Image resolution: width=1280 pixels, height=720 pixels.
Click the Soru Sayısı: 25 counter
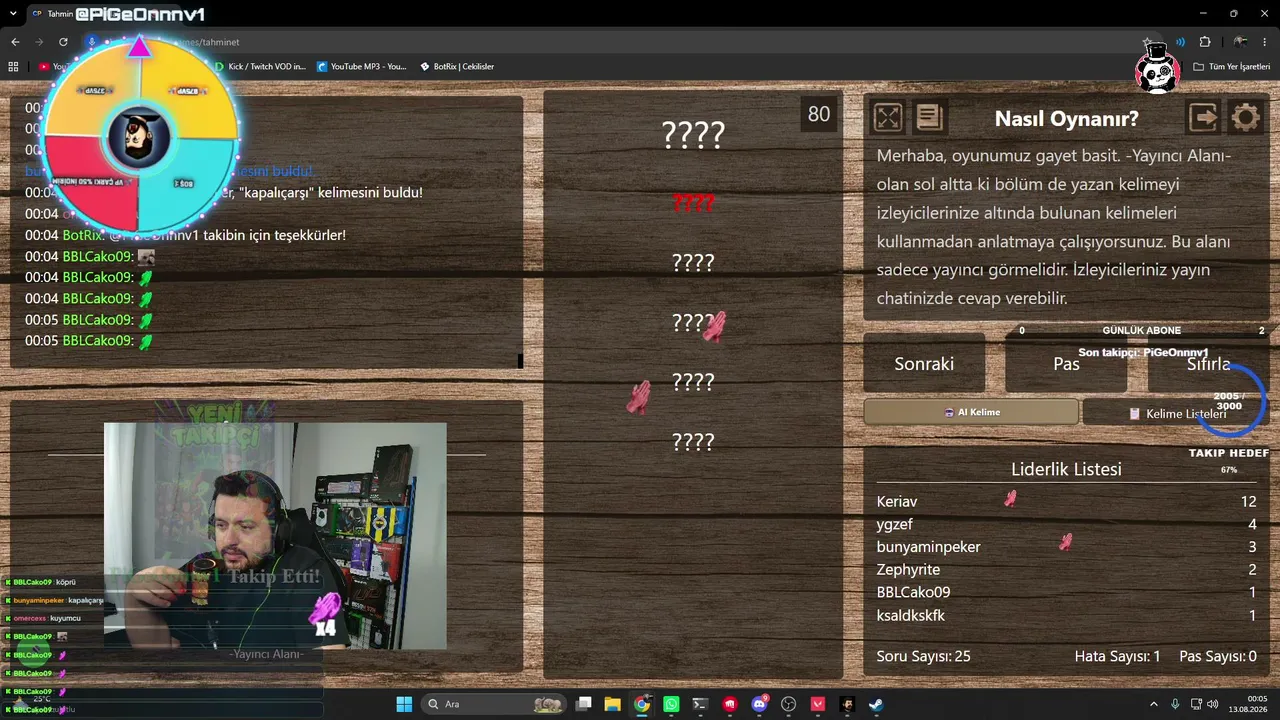923,656
